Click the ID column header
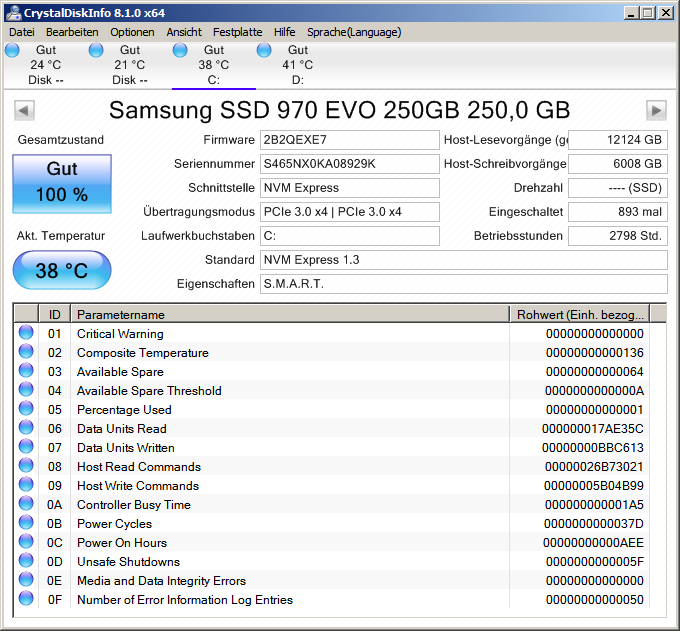This screenshot has height=631, width=680. click(x=55, y=314)
